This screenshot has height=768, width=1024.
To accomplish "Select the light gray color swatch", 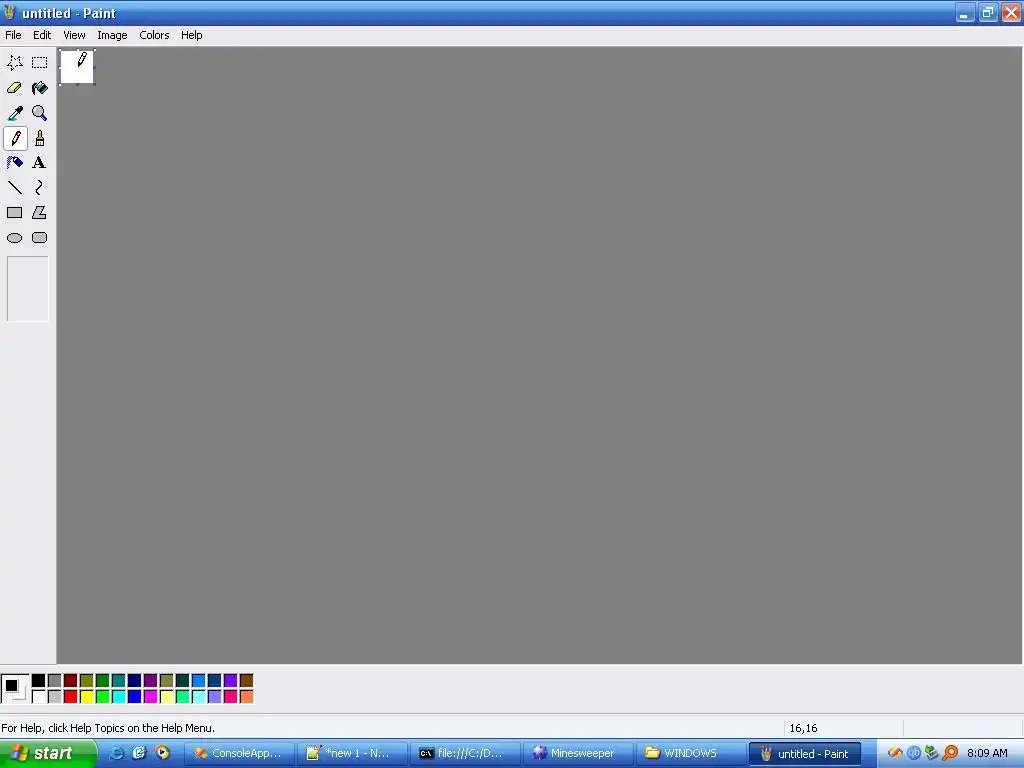I will (55, 697).
